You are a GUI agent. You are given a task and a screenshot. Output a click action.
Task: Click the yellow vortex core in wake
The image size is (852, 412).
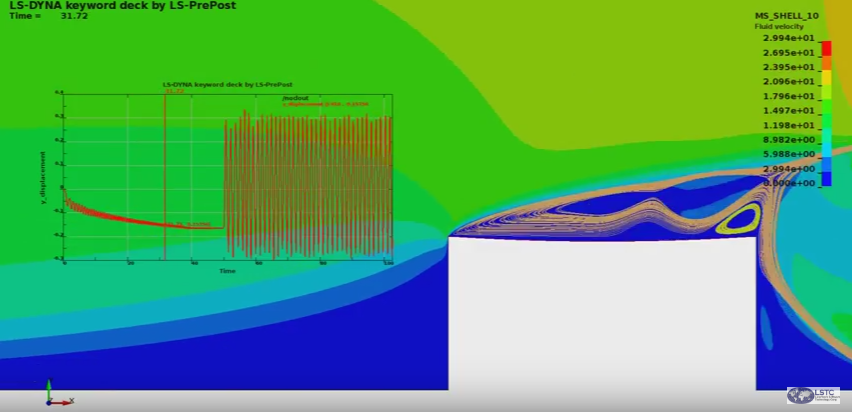742,220
